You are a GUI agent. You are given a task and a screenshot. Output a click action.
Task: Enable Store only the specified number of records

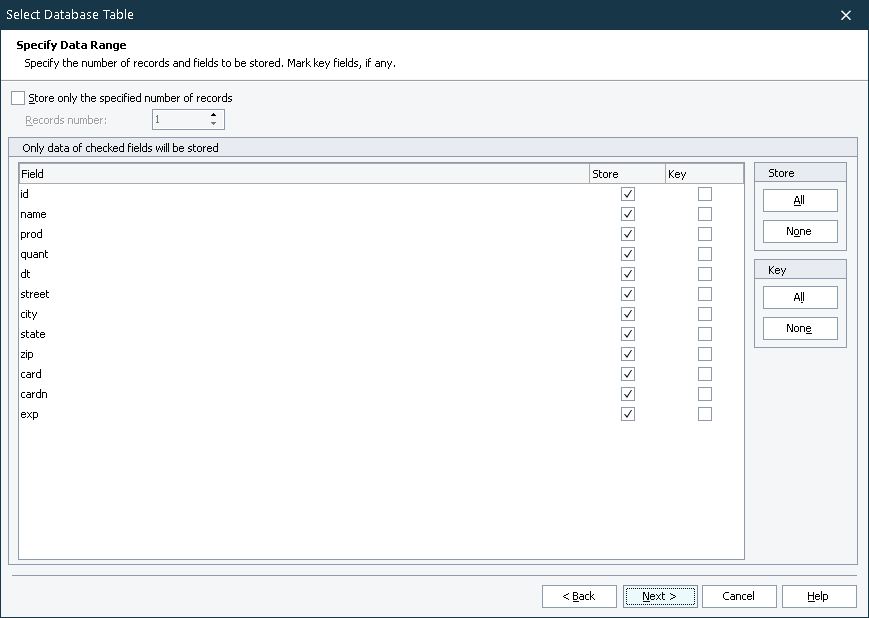[x=18, y=98]
